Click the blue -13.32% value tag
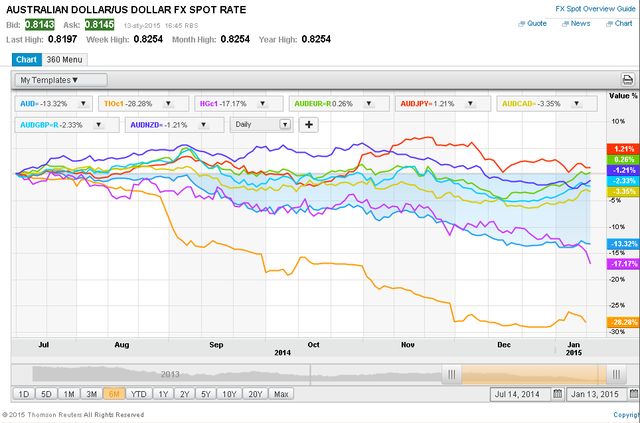Screen dimensions: 640x423 [622, 244]
